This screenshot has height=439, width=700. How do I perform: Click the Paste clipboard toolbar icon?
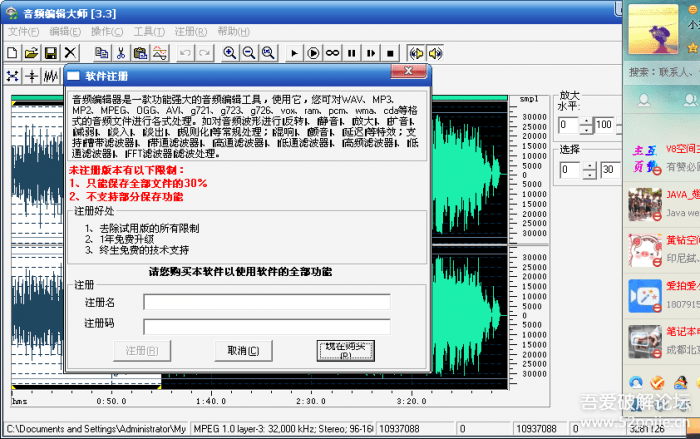pos(140,52)
